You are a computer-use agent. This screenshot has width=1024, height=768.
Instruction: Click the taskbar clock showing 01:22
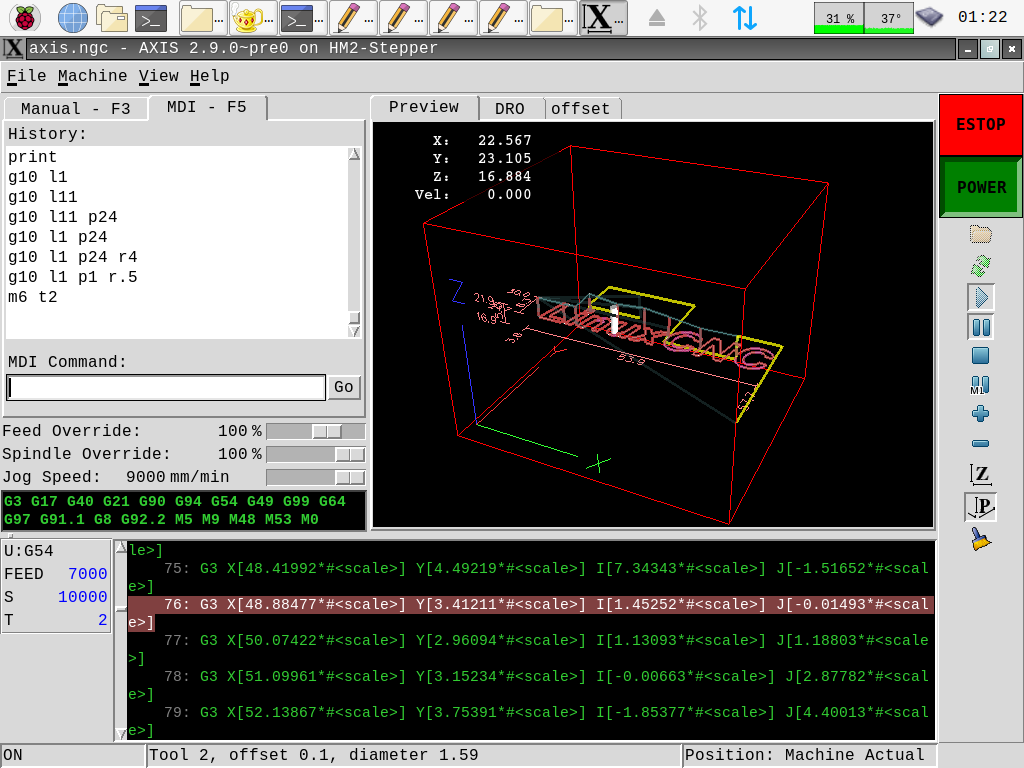pyautogui.click(x=982, y=17)
